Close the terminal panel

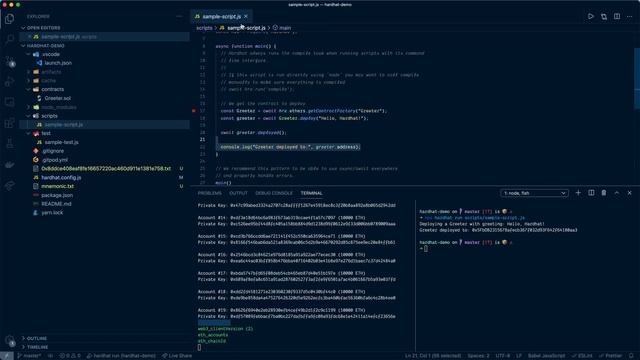629,193
